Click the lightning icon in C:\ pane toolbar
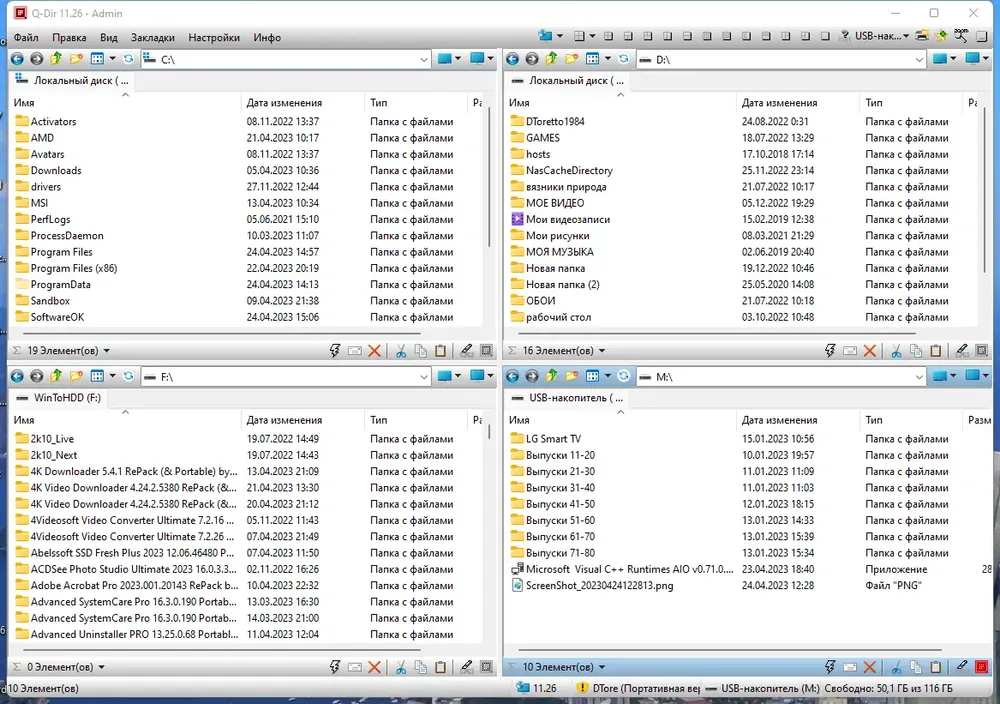The image size is (1000, 704). [x=335, y=350]
